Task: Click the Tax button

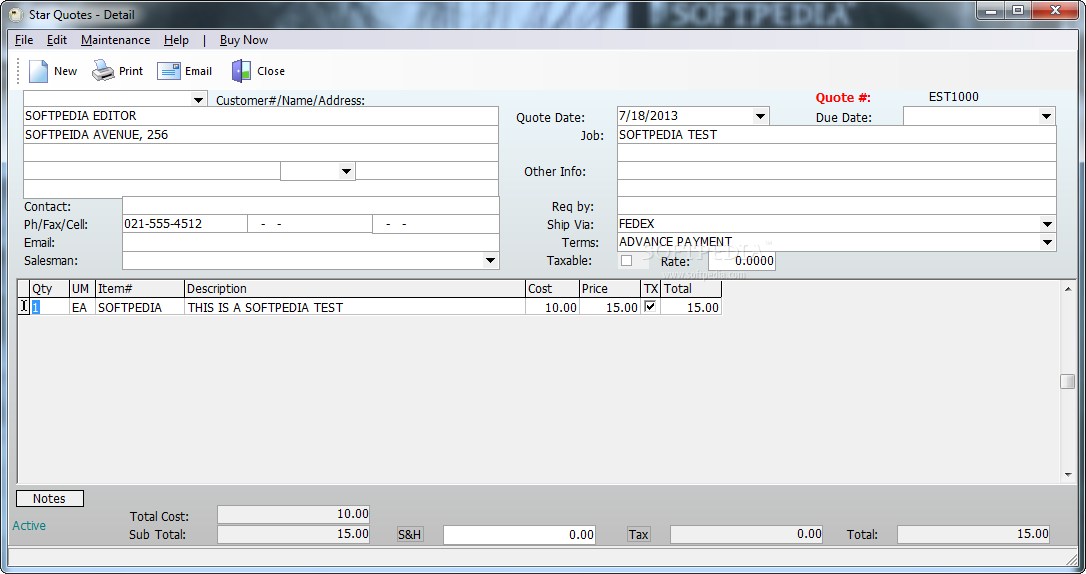Action: point(639,535)
